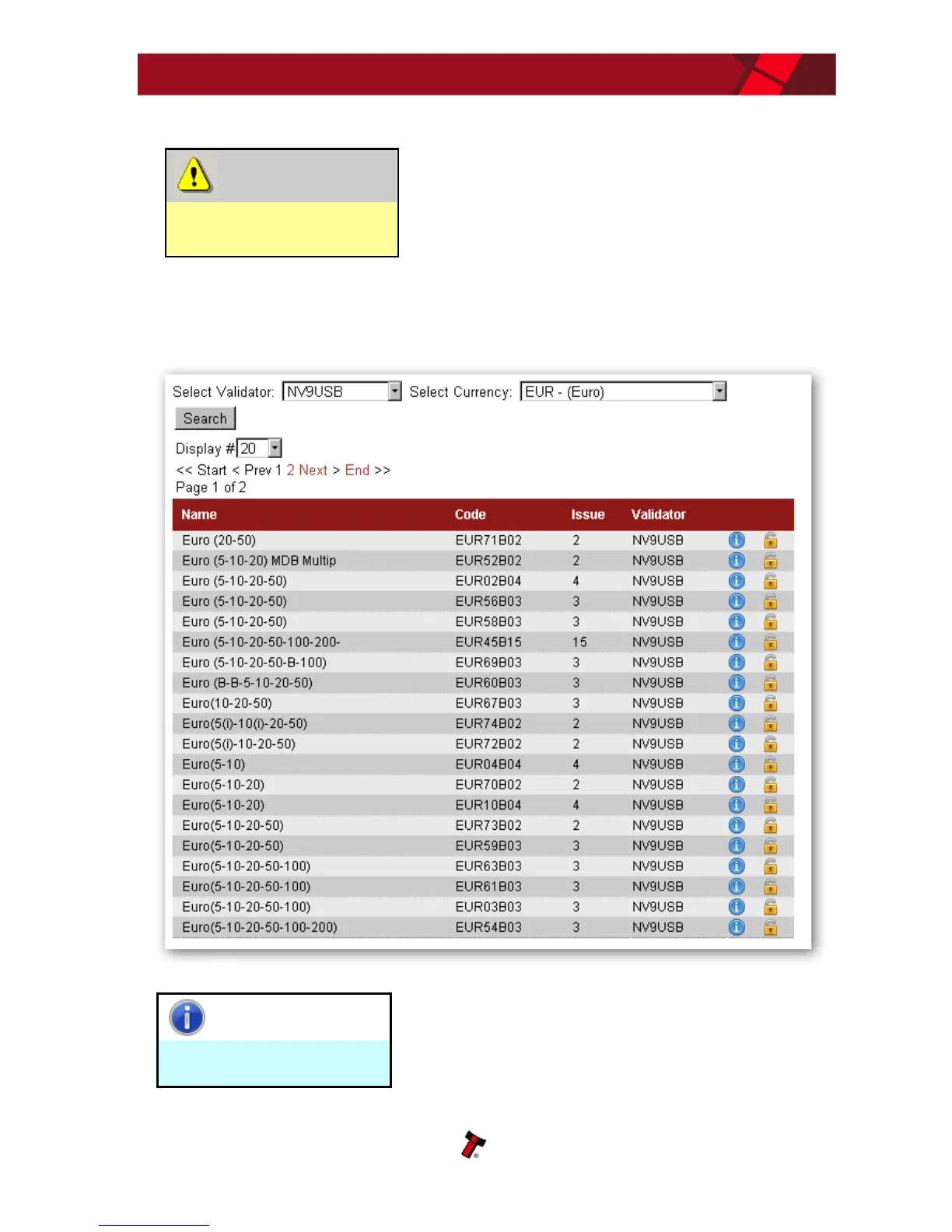Open info icon for code EUR71B02
The image size is (952, 1232).
736,540
